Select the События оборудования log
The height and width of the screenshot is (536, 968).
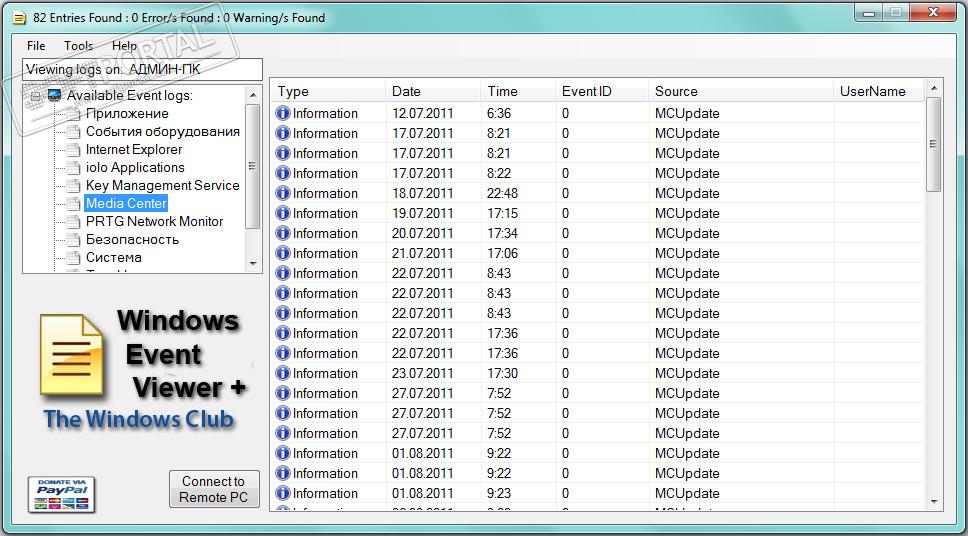click(163, 132)
